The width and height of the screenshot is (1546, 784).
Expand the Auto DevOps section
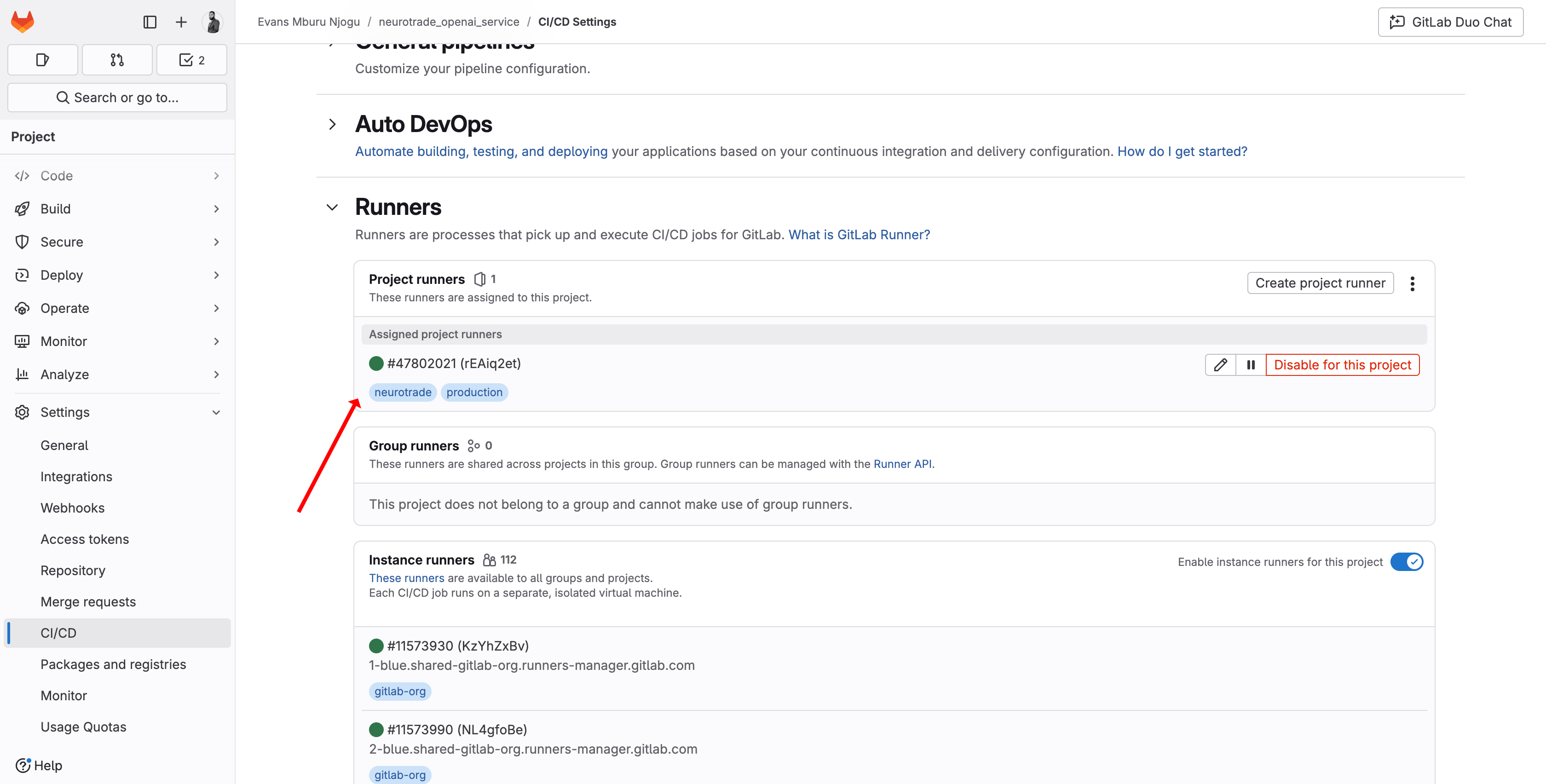333,124
